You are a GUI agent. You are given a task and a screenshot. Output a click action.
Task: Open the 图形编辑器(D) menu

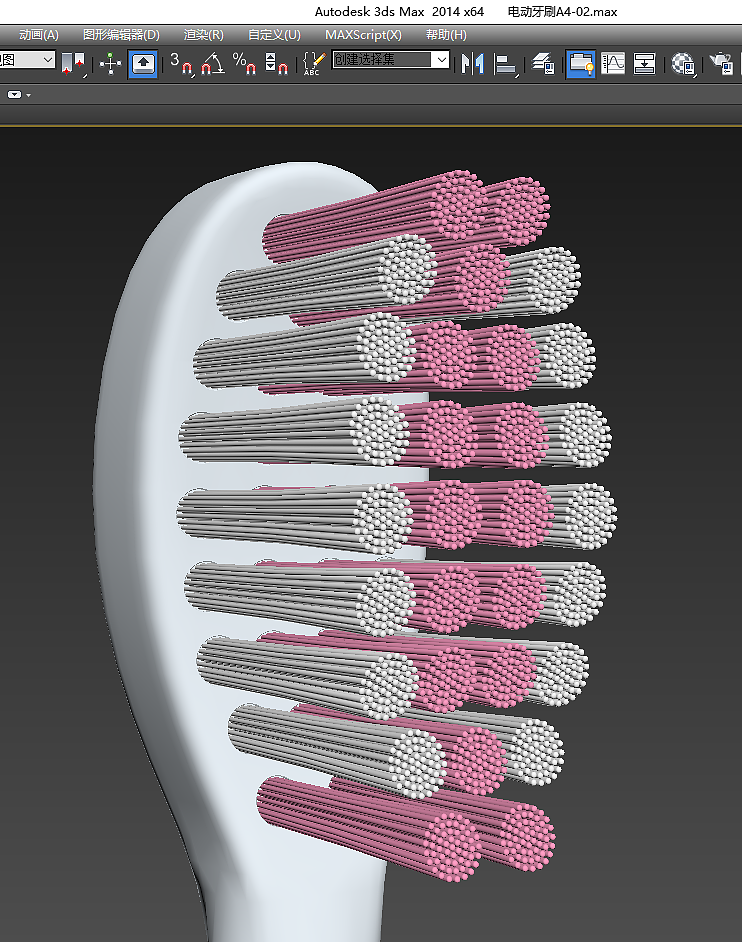click(x=121, y=35)
